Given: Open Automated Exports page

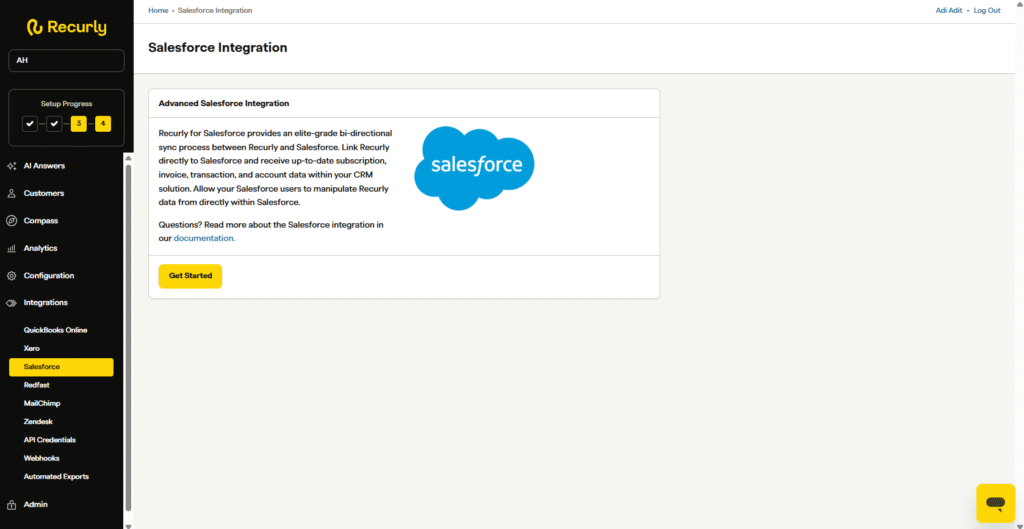Looking at the screenshot, I should (x=56, y=477).
